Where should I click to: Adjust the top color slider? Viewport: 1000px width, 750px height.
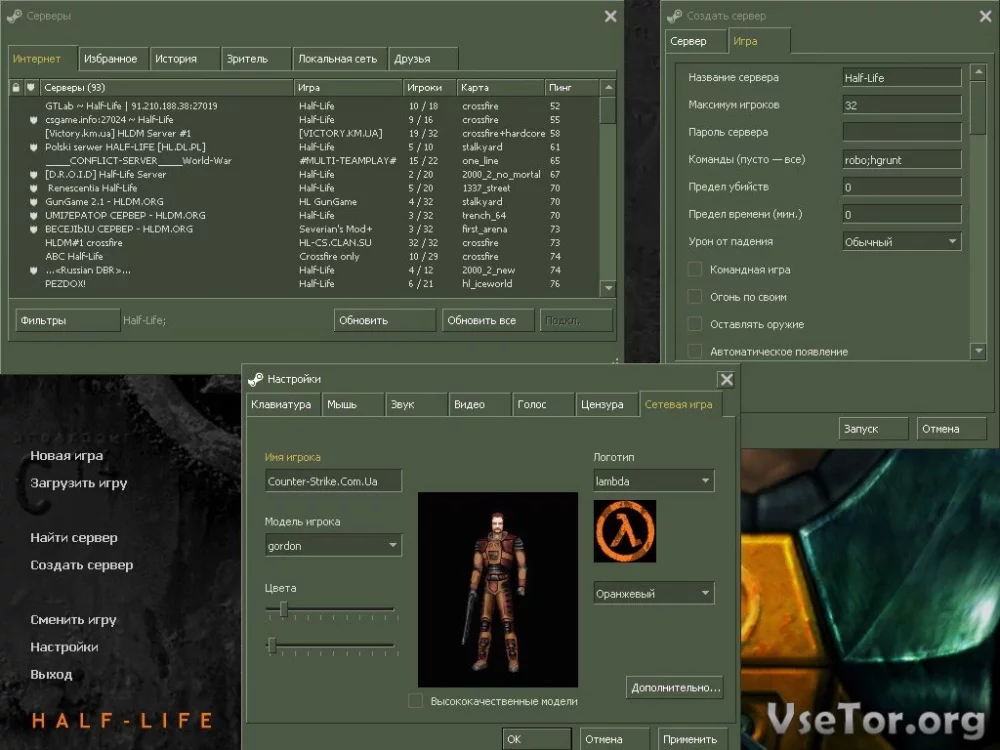pos(284,609)
